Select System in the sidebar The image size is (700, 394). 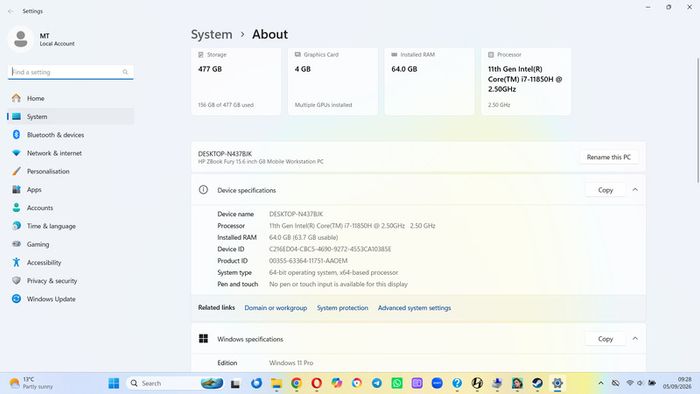click(x=71, y=116)
